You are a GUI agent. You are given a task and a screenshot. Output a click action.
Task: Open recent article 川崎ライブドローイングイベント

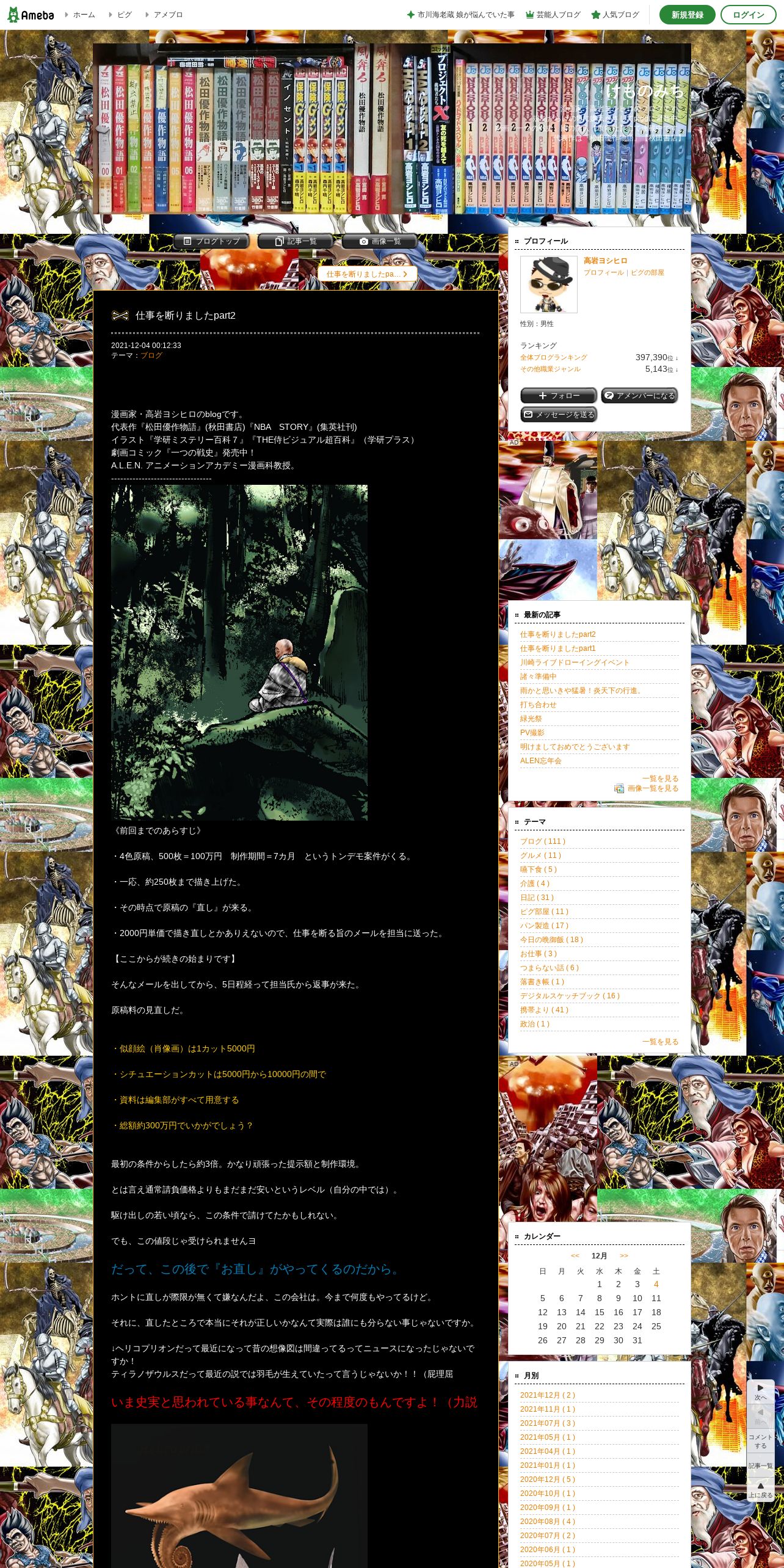pyautogui.click(x=575, y=662)
